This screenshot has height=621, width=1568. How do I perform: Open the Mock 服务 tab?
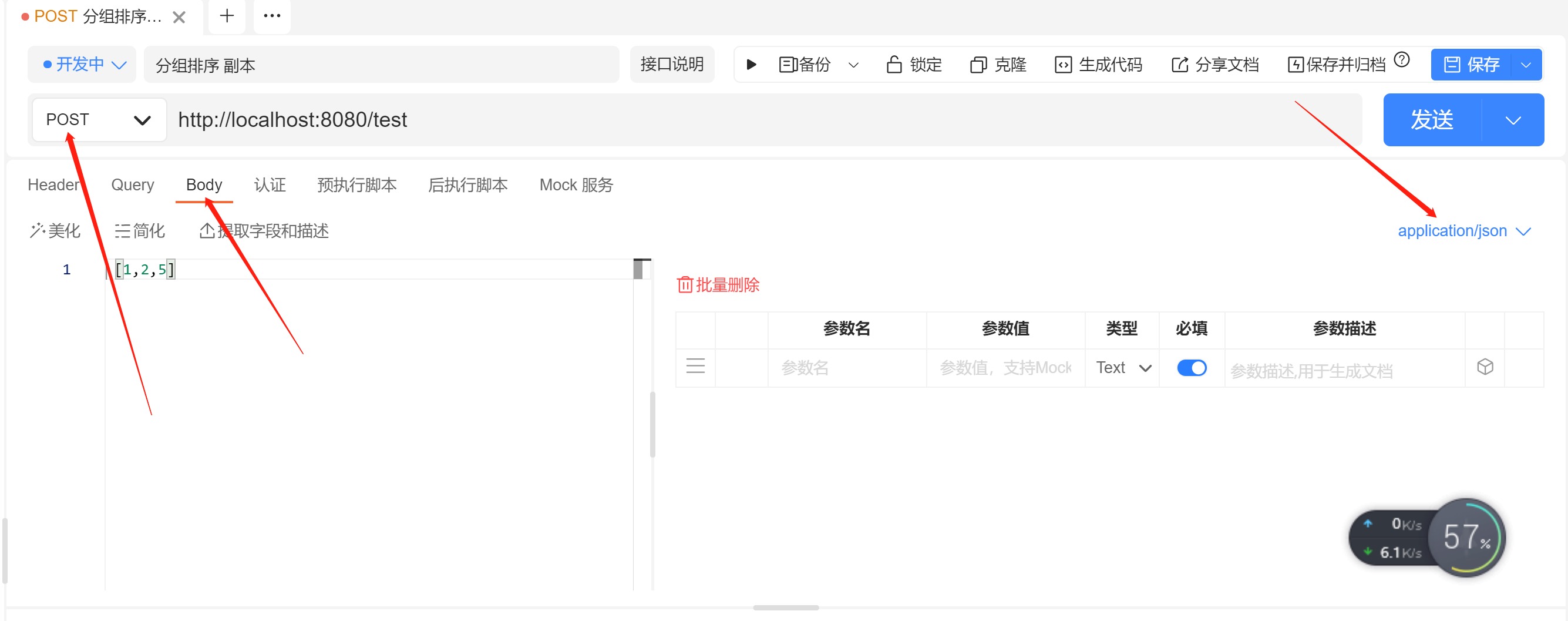576,184
